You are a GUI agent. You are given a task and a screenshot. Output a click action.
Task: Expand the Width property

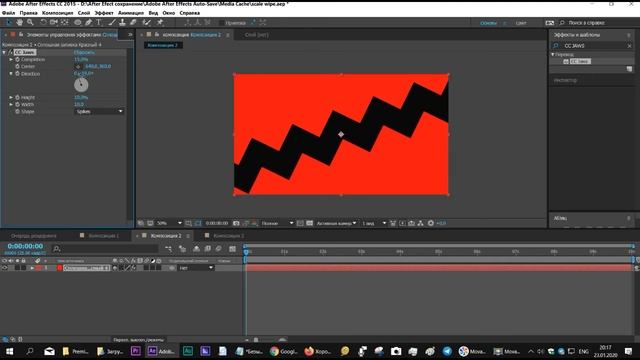click(11, 104)
